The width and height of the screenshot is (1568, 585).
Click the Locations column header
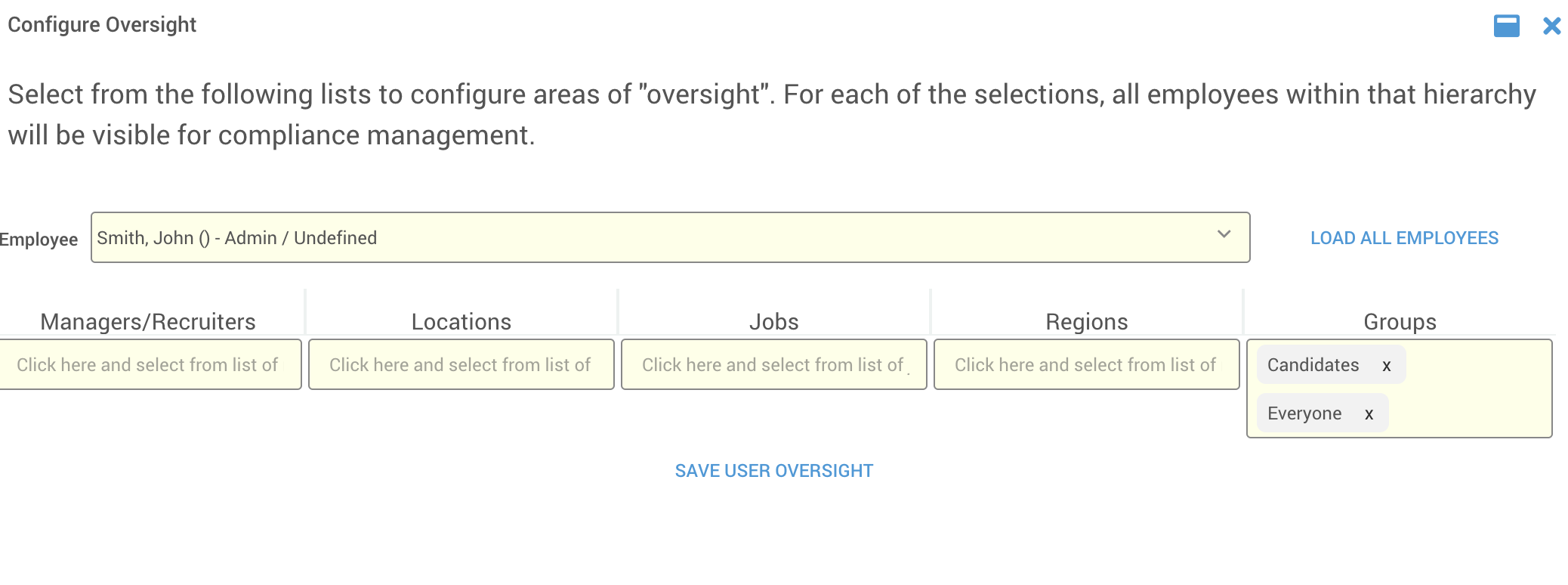tap(461, 322)
